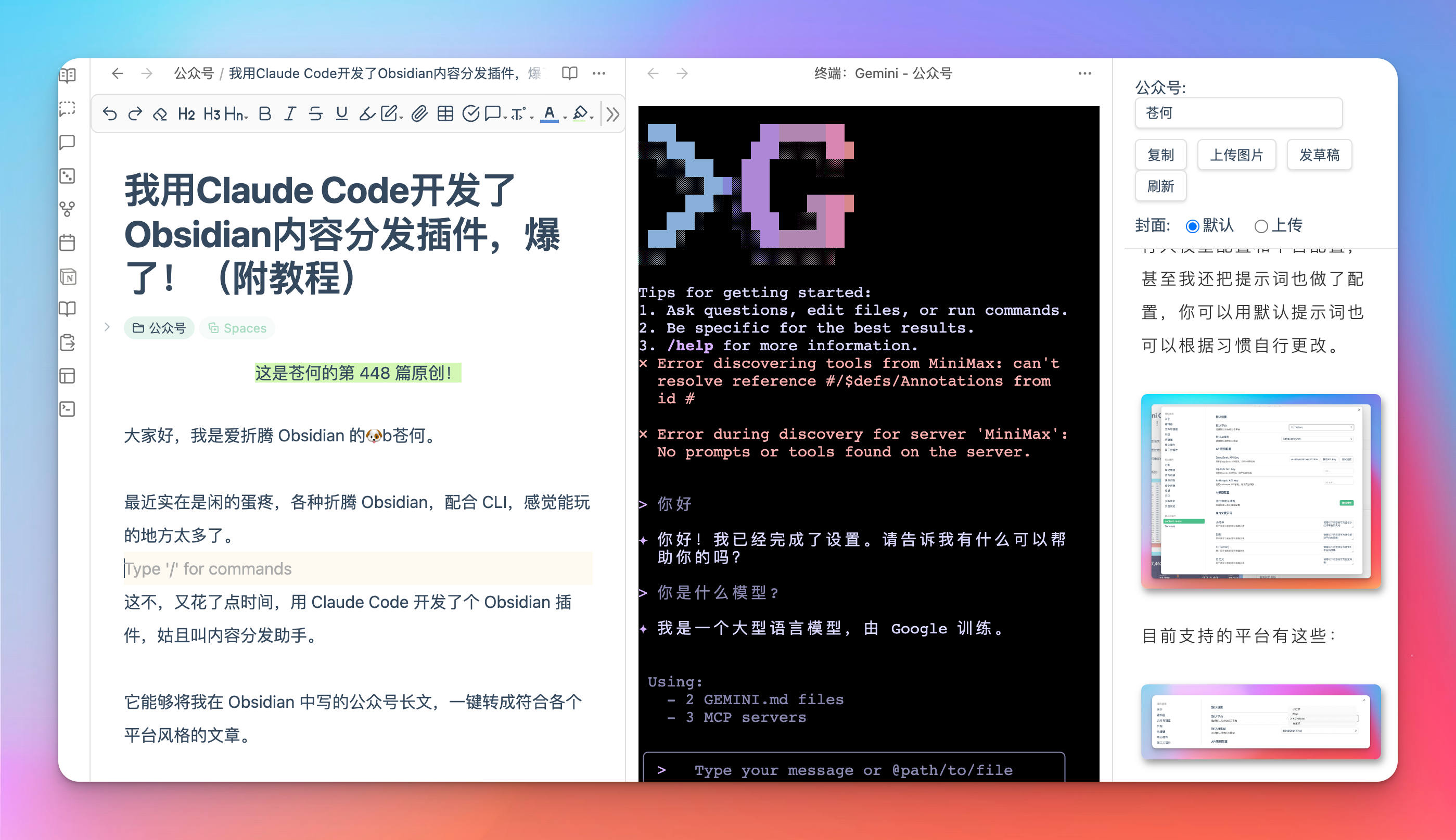Open the terminal pane three-dot menu
1456x840 pixels.
(x=1084, y=73)
